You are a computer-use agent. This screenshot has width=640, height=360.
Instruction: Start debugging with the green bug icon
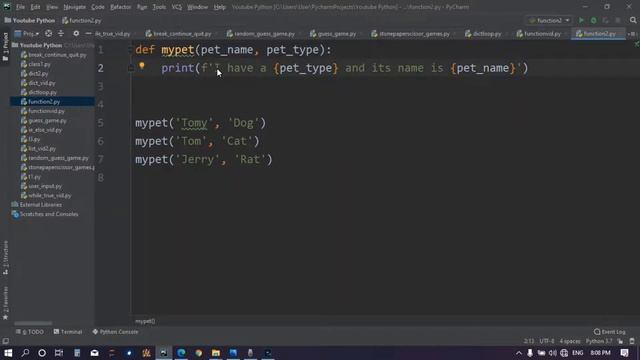[593, 20]
